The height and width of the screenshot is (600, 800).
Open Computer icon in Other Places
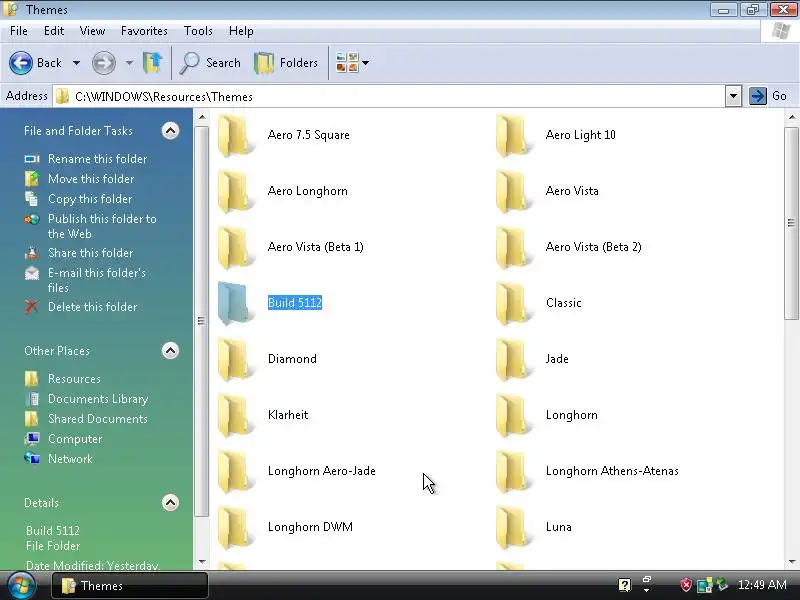pos(32,438)
